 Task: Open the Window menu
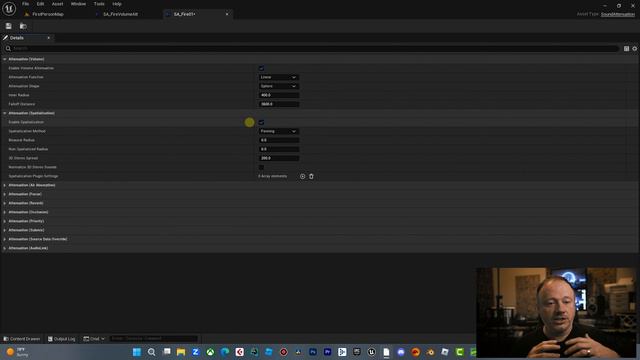pyautogui.click(x=78, y=4)
